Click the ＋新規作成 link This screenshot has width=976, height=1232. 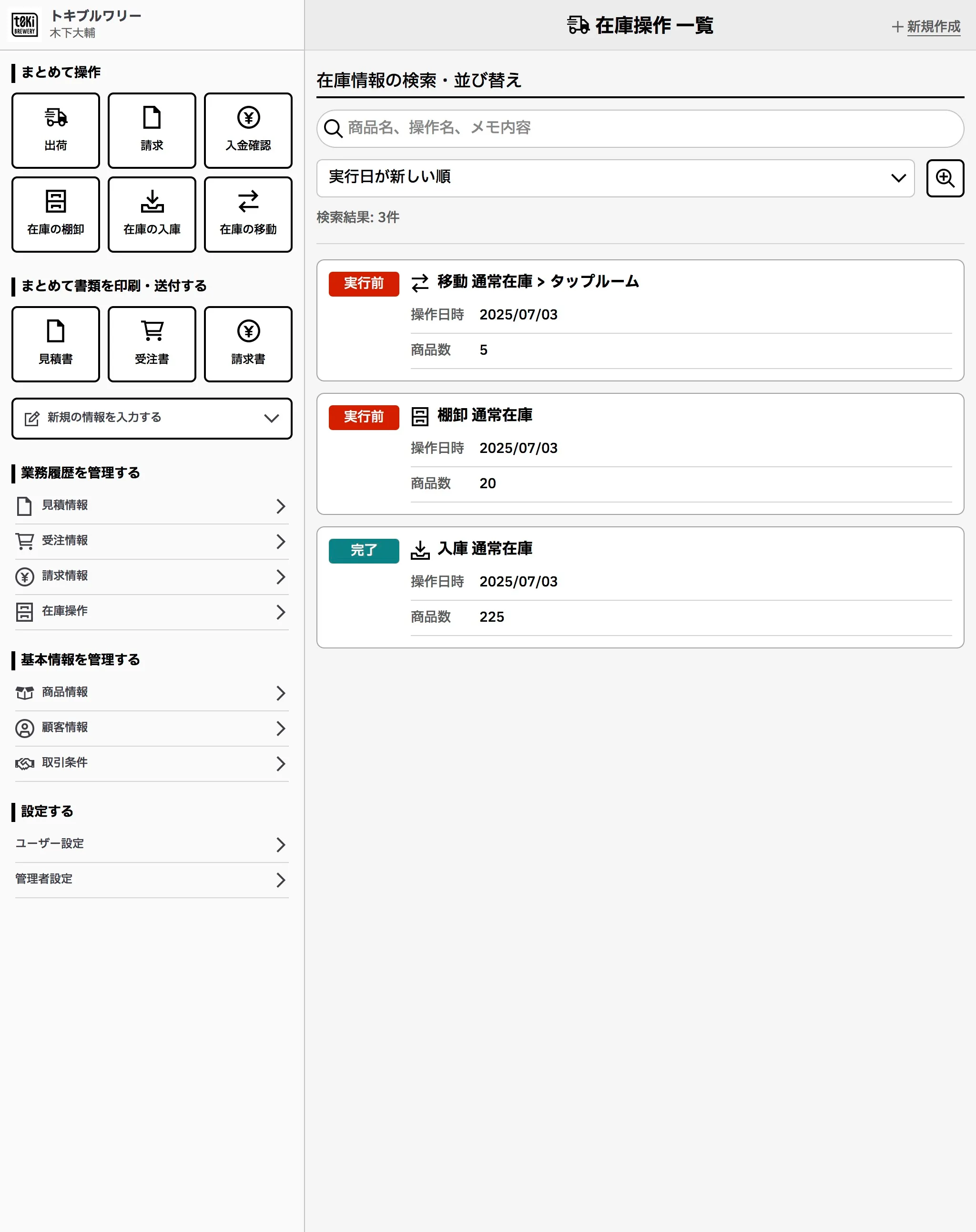(926, 26)
